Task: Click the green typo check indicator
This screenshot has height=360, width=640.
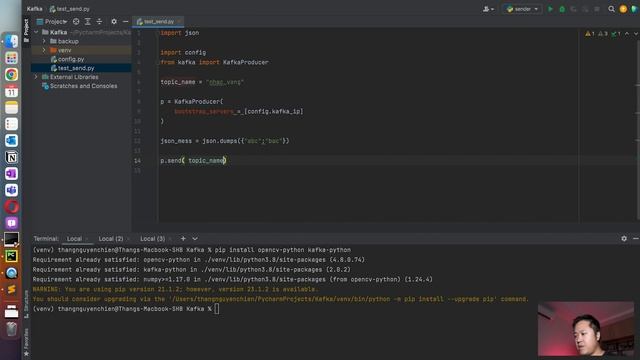Action: point(616,34)
